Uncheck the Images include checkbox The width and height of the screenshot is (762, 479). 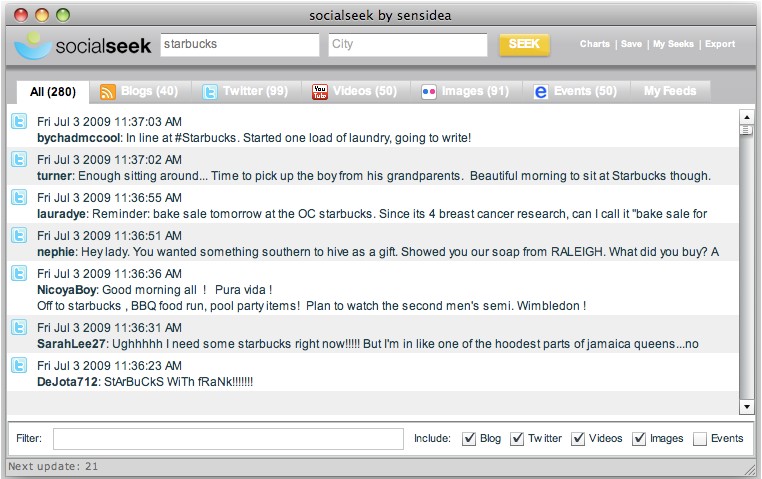pos(639,439)
